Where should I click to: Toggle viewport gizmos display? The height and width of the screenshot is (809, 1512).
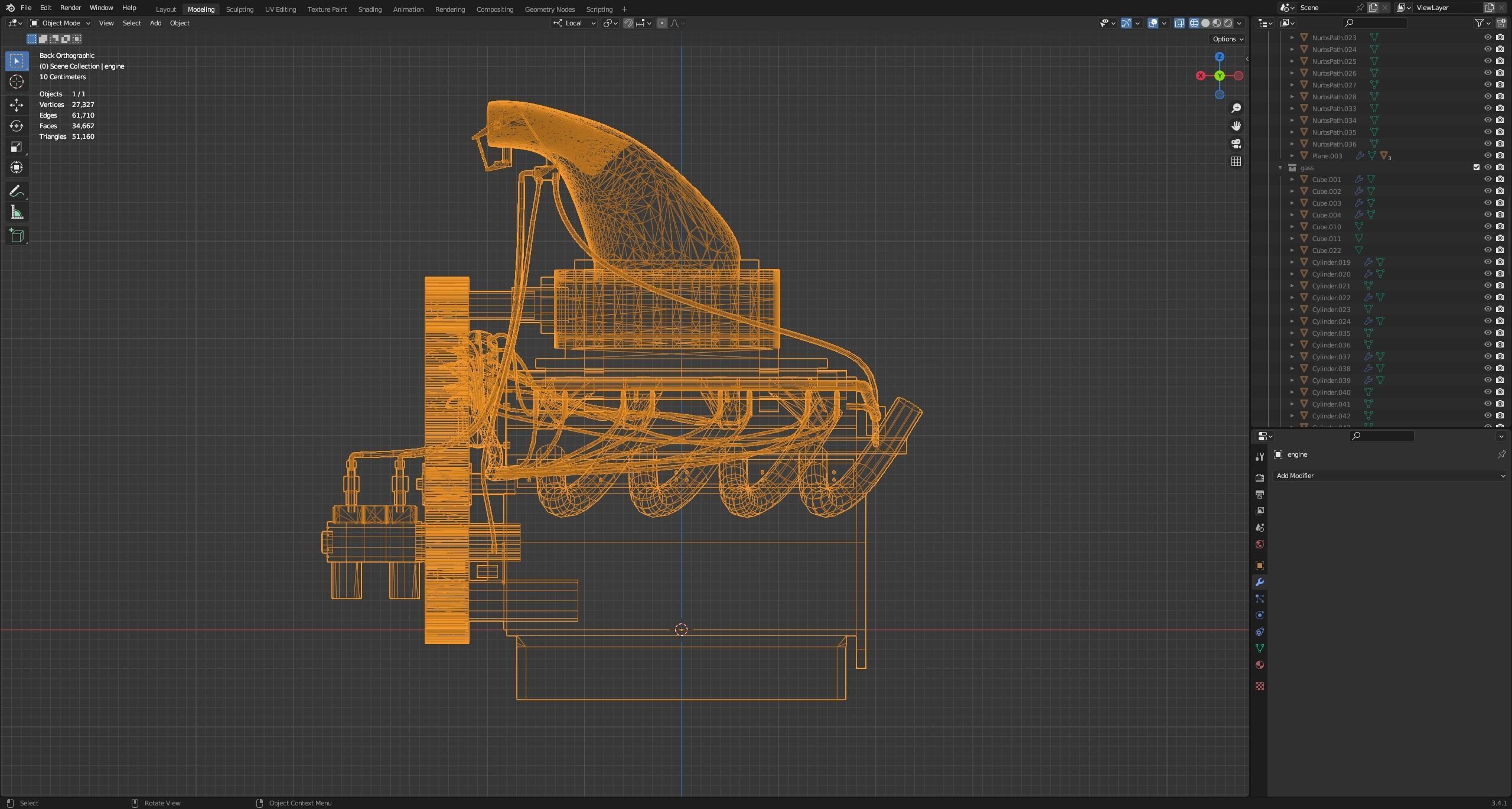click(x=1126, y=23)
